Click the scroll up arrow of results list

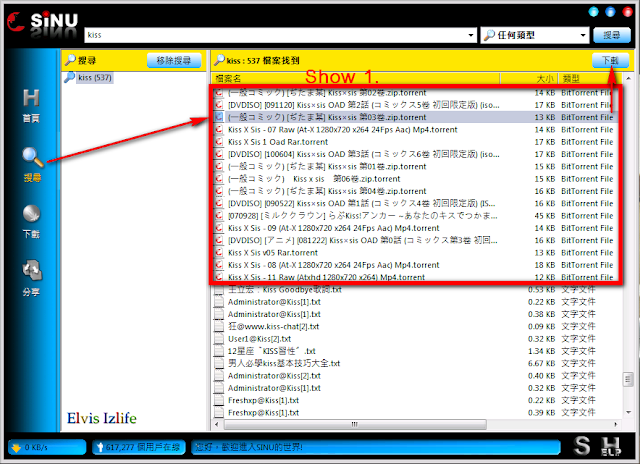628,78
